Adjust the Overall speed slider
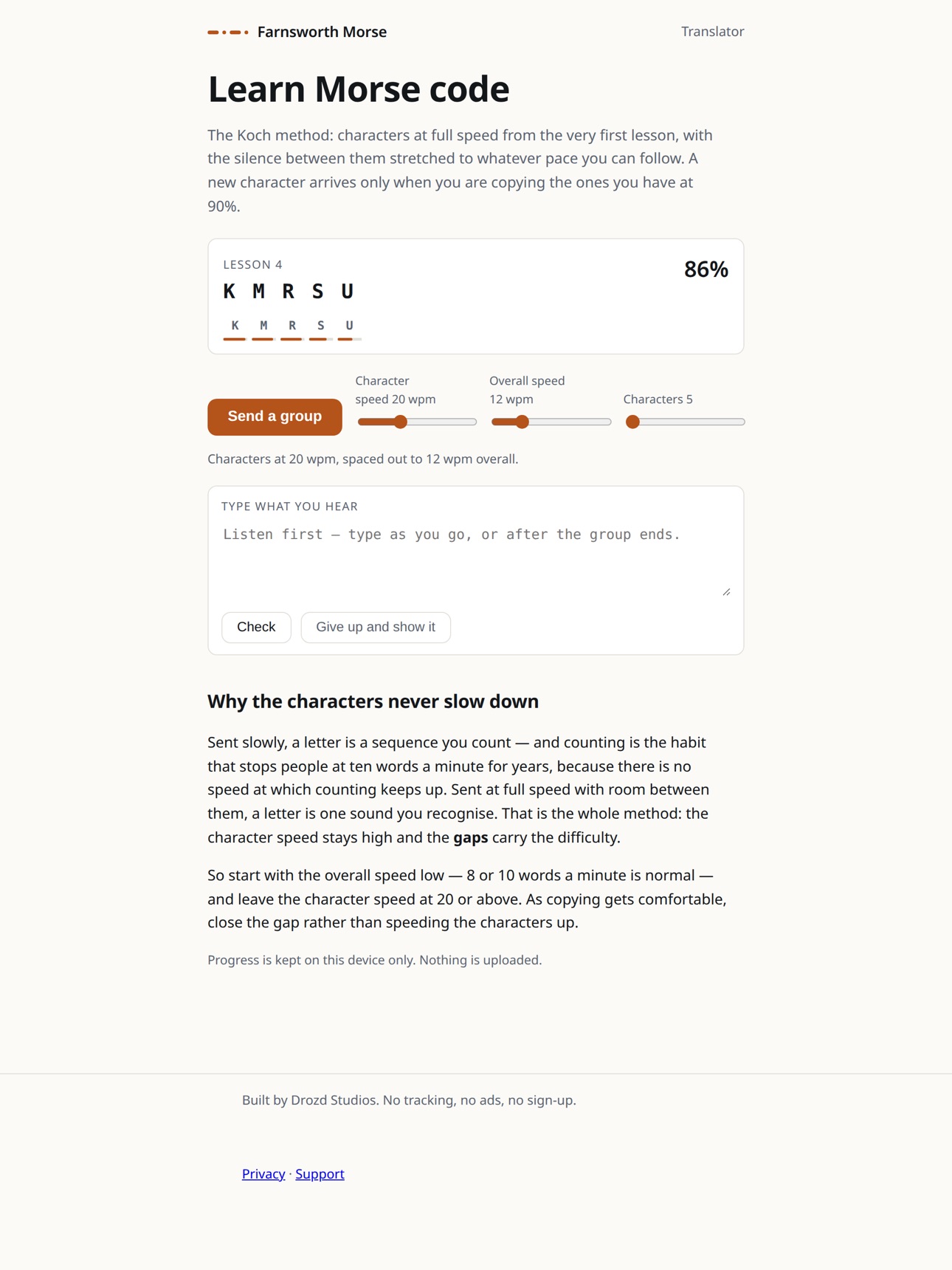The height and width of the screenshot is (1270, 952). (x=551, y=422)
